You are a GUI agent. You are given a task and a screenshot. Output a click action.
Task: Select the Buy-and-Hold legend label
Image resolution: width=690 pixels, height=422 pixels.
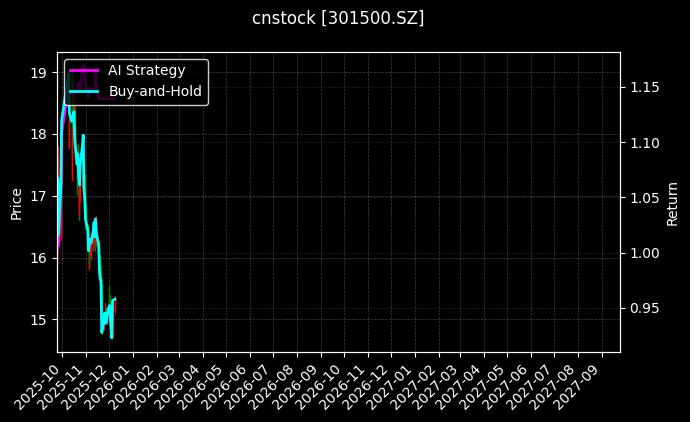point(155,92)
